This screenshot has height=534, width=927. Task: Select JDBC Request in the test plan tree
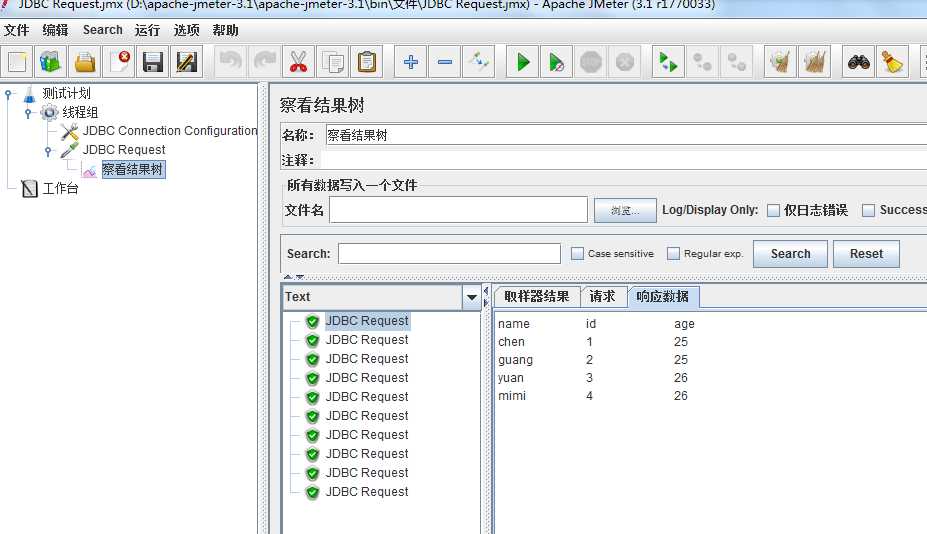[x=124, y=150]
